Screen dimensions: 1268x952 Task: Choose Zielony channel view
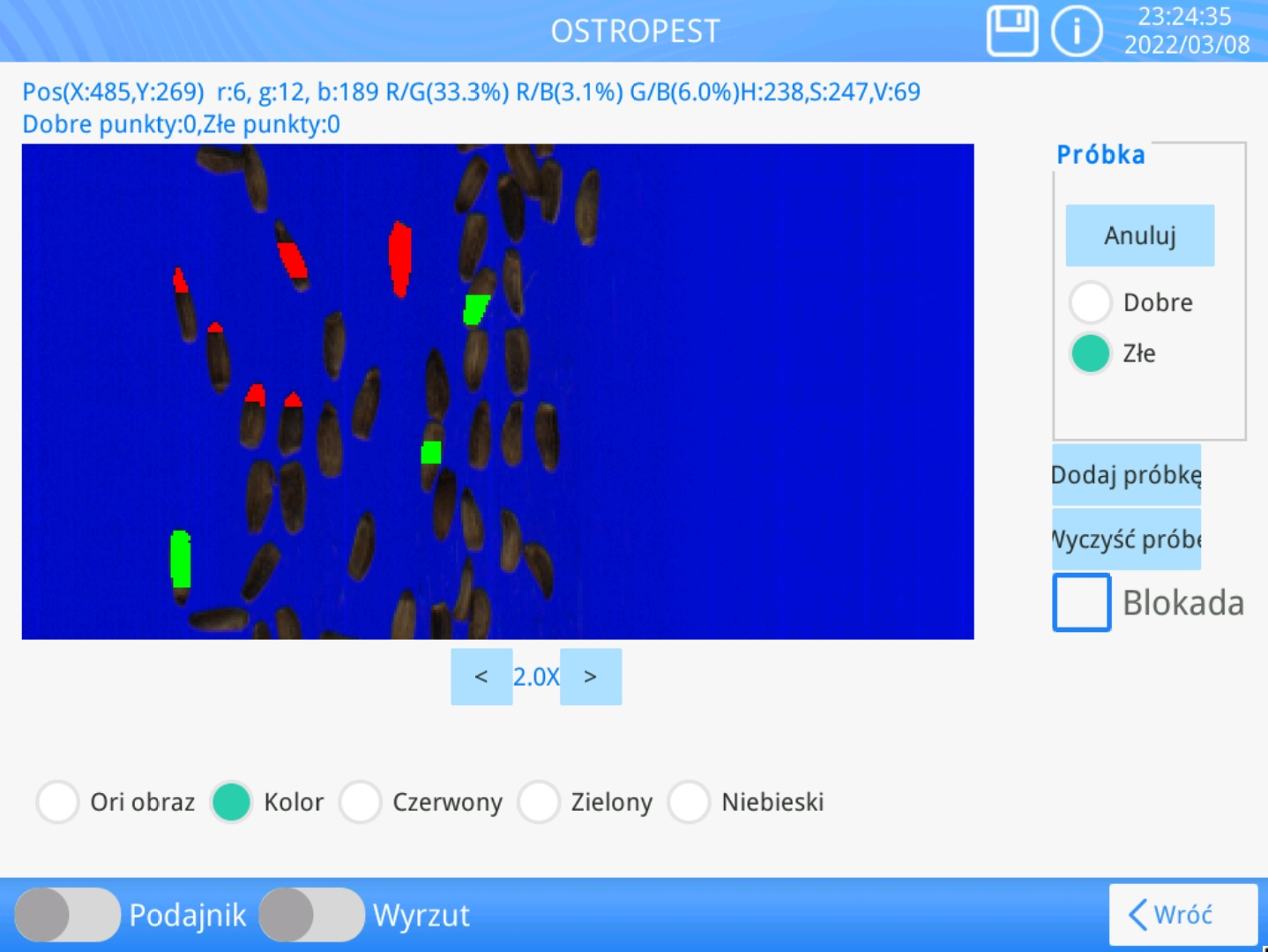539,802
